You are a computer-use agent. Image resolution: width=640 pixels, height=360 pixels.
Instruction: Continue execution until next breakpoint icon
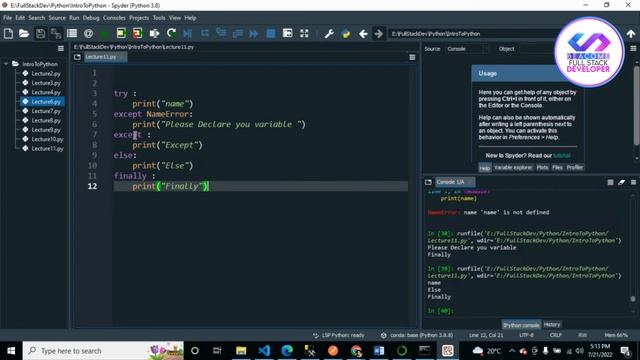click(254, 33)
